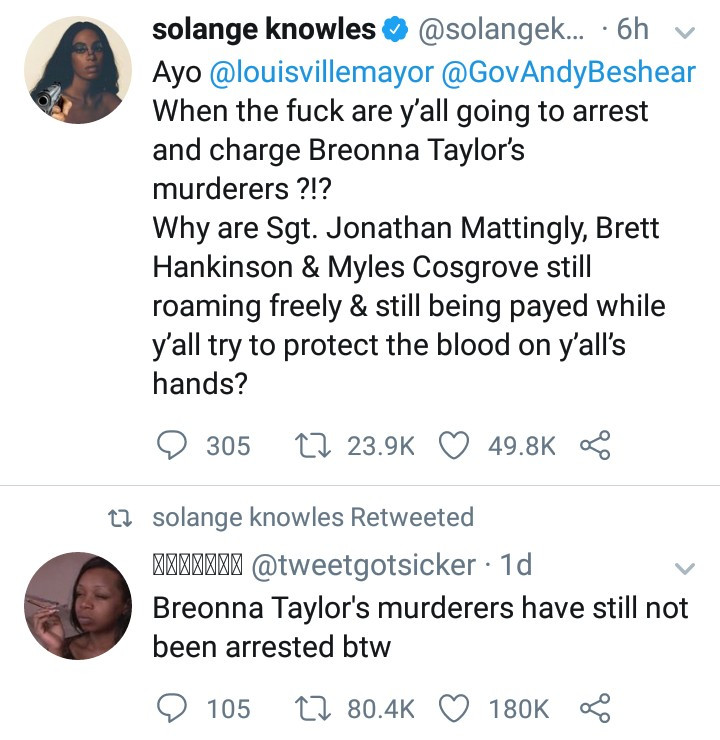Reply to the @tweetgotsicker tweet
Screen dimensions: 720x740
(x=171, y=708)
